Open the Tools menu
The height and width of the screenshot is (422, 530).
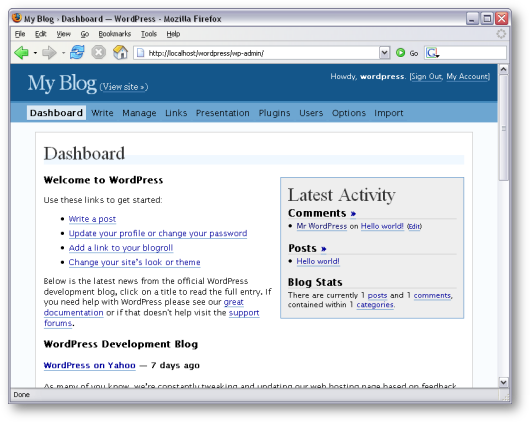pos(149,34)
